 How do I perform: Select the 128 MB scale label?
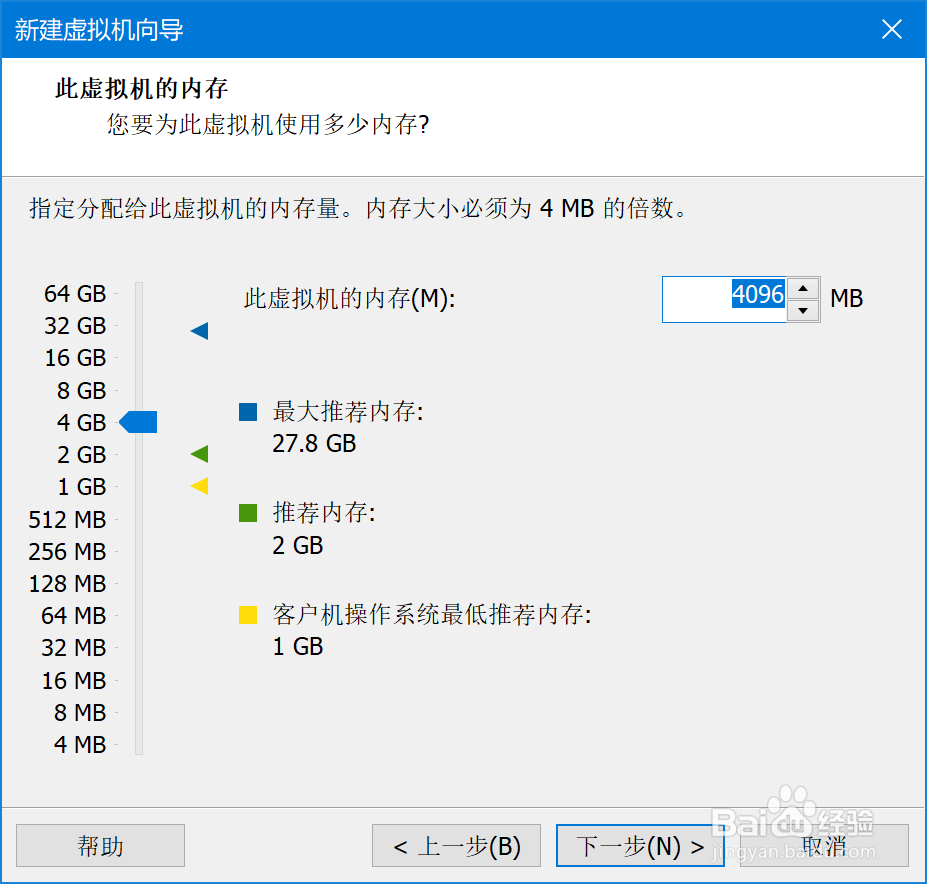(x=67, y=584)
